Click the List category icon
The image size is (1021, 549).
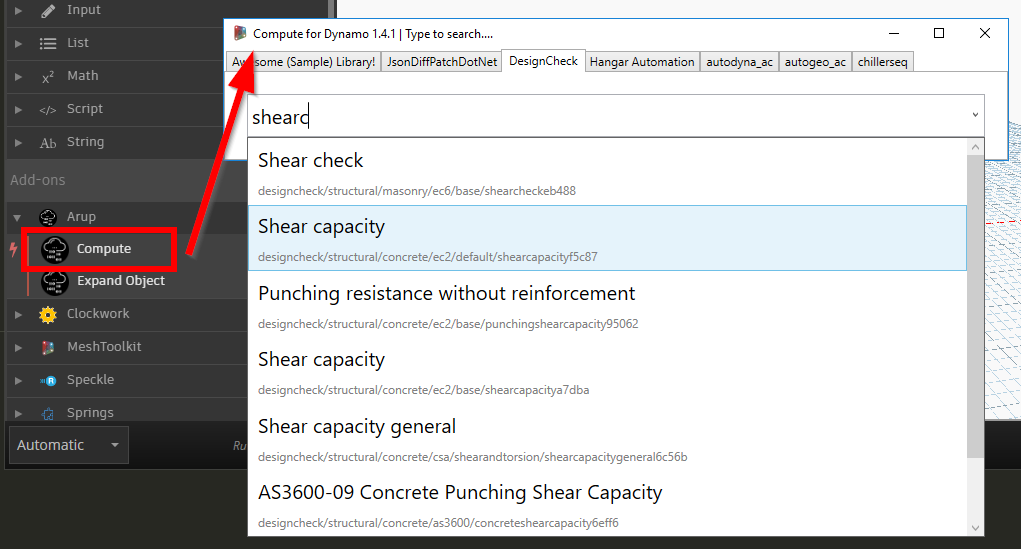(x=48, y=44)
